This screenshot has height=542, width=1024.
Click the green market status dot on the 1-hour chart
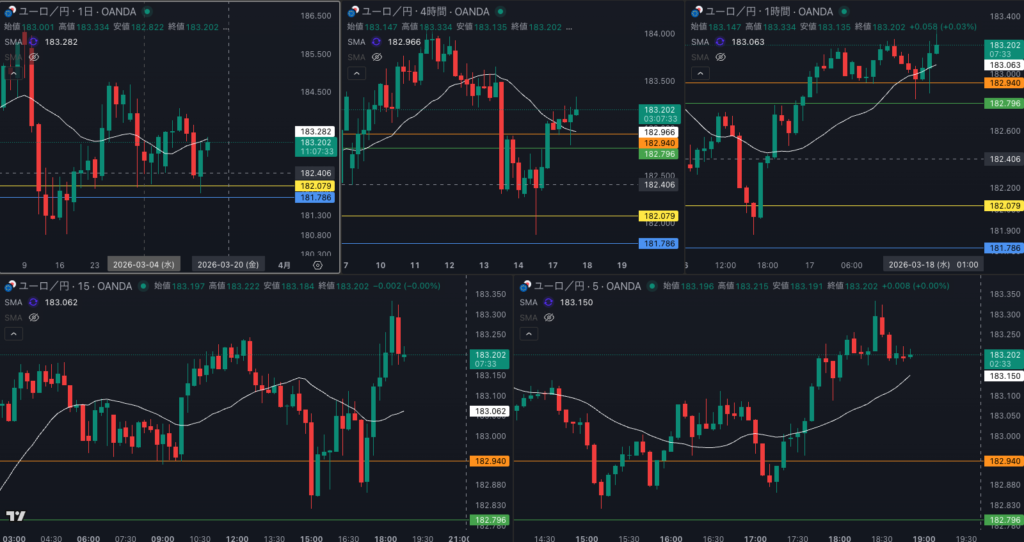[x=842, y=11]
